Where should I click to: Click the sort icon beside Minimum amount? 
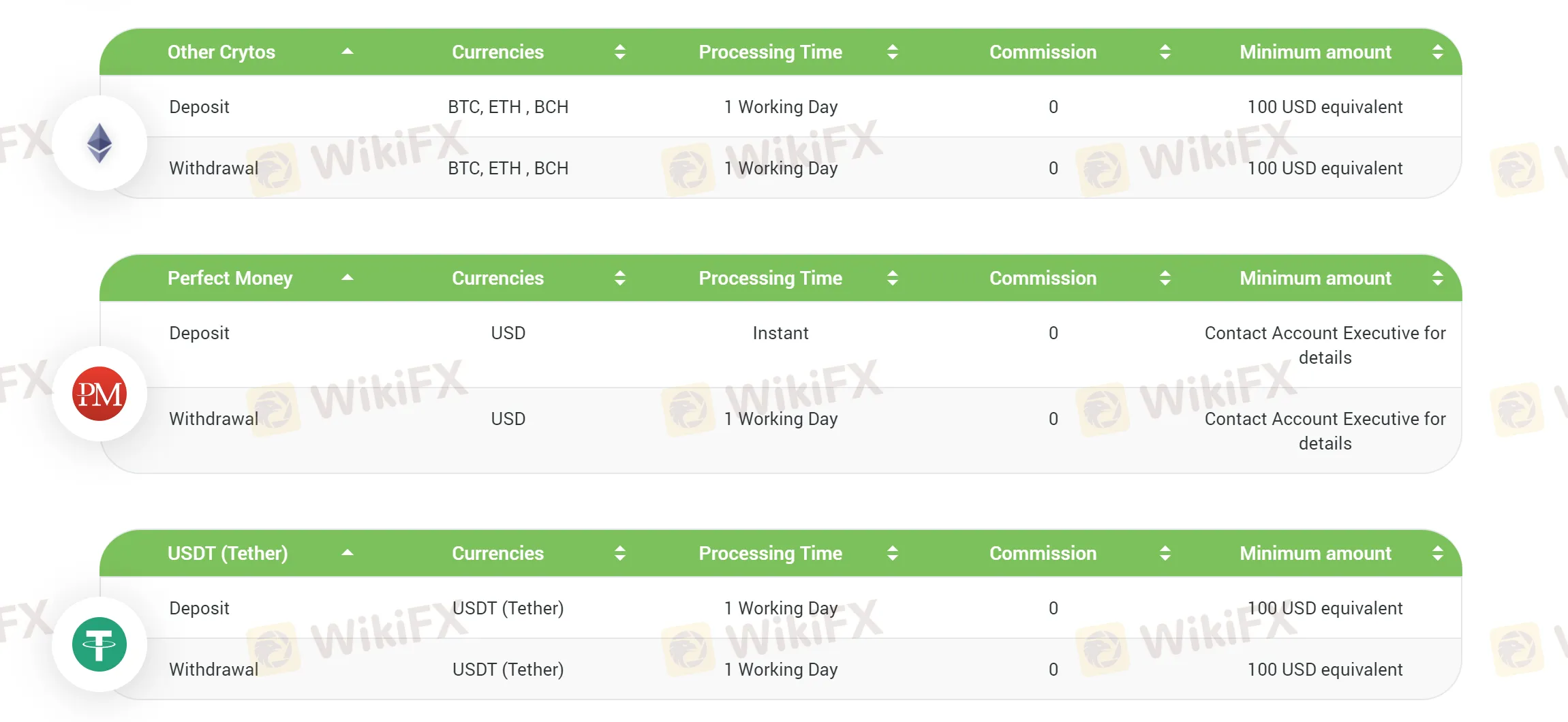point(1438,52)
